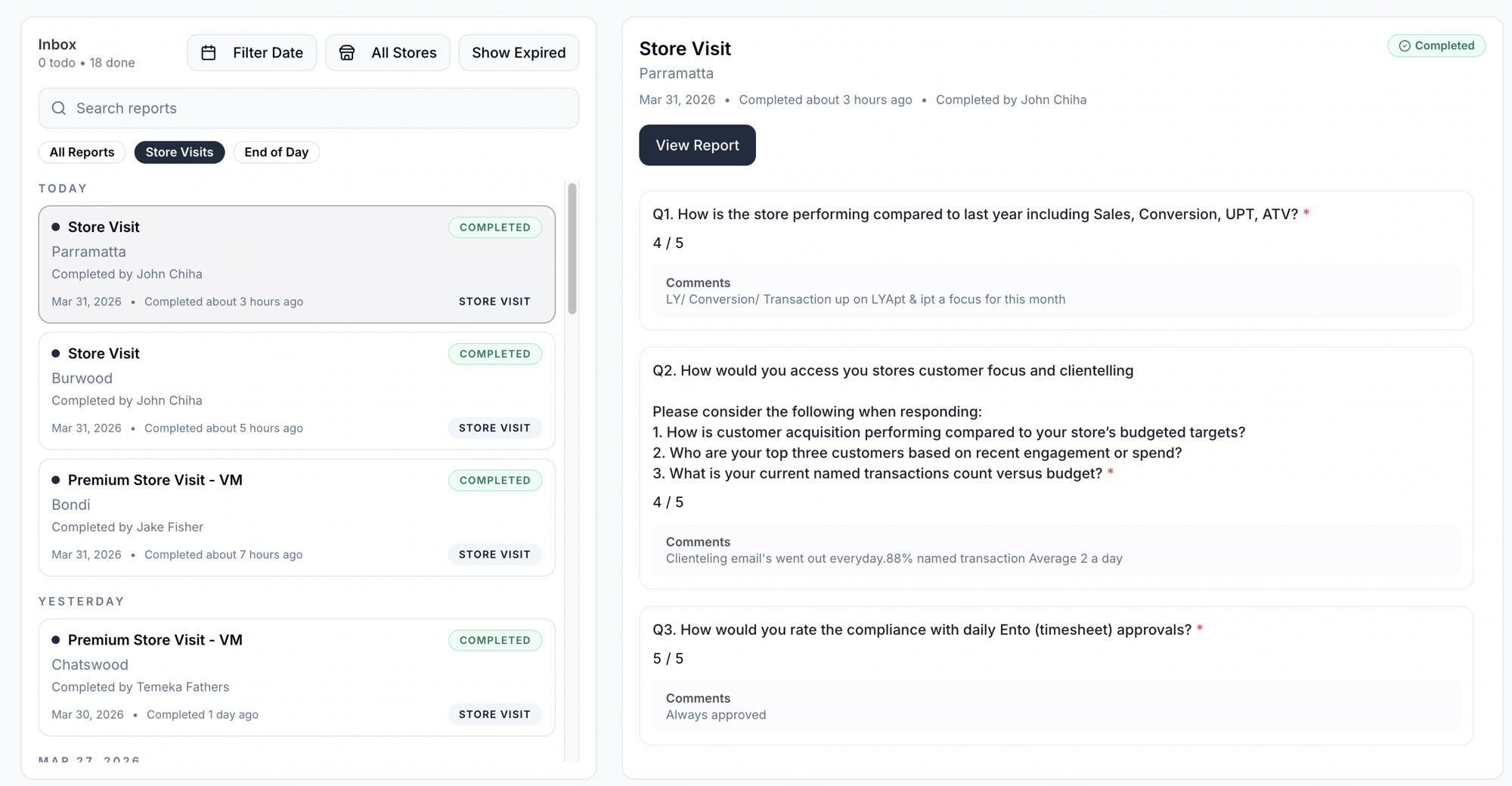Click the magnifier icon in search bar
Image resolution: width=1512 pixels, height=786 pixels.
tap(59, 109)
